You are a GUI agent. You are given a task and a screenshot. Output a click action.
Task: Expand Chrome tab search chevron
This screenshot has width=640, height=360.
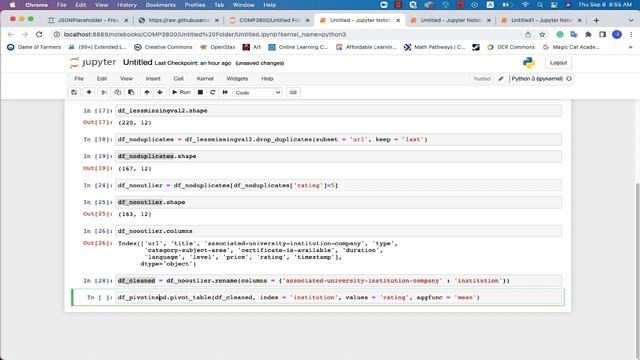(x=631, y=20)
